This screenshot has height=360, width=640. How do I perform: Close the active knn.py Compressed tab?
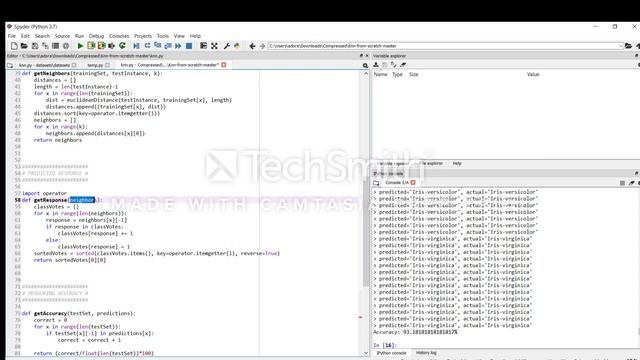(224, 65)
